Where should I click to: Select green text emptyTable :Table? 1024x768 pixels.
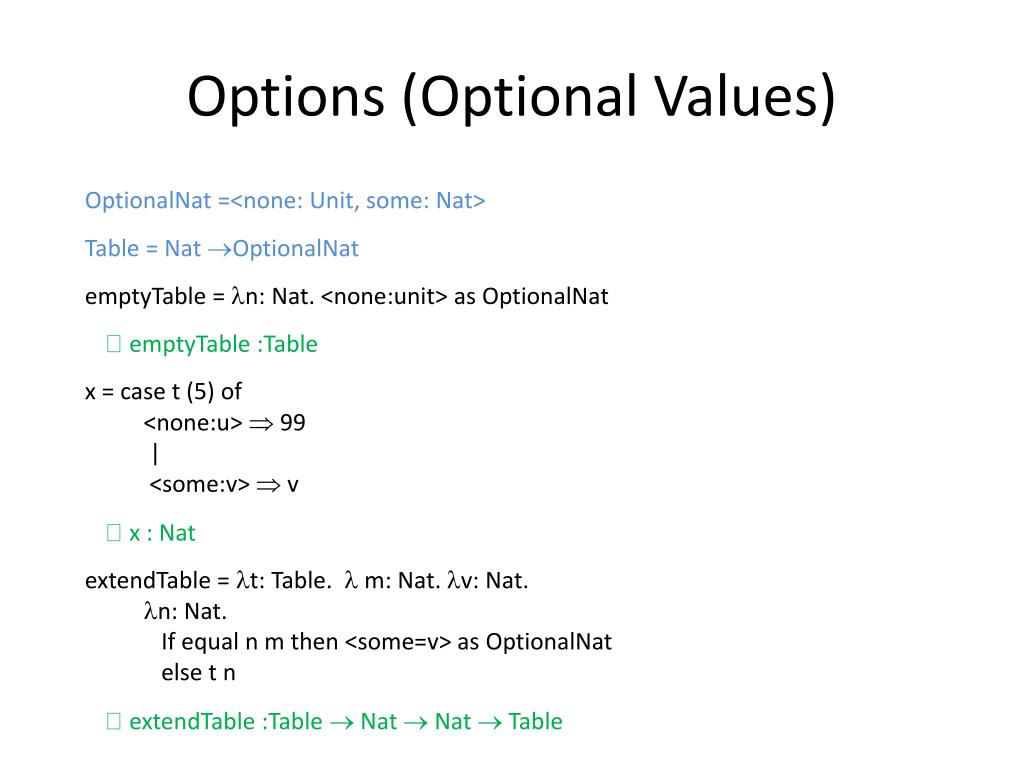pyautogui.click(x=223, y=344)
